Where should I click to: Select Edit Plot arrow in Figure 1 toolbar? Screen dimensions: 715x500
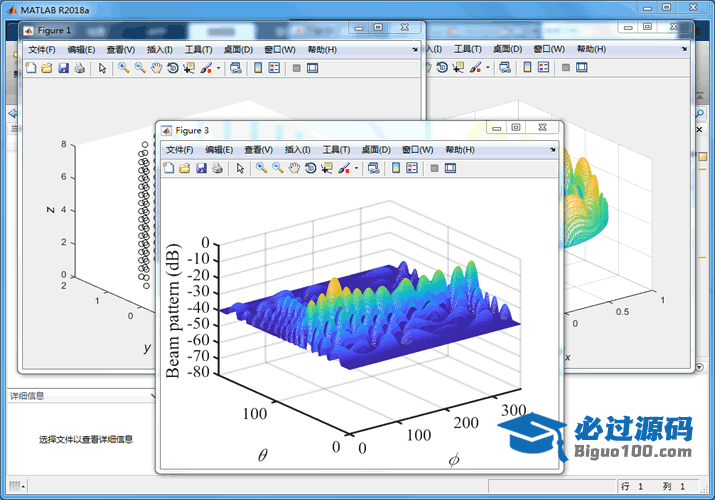[102, 68]
